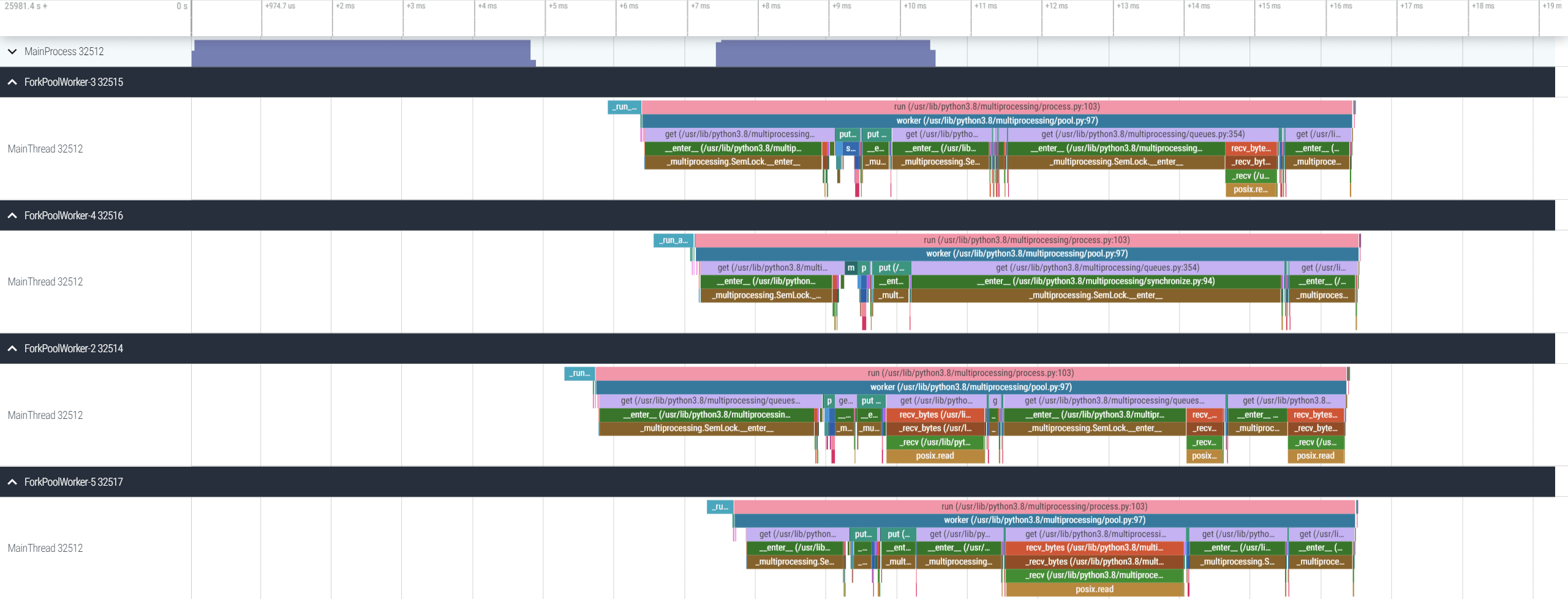Select the ForkPoolWorker-5 32517 header label

pyautogui.click(x=73, y=482)
